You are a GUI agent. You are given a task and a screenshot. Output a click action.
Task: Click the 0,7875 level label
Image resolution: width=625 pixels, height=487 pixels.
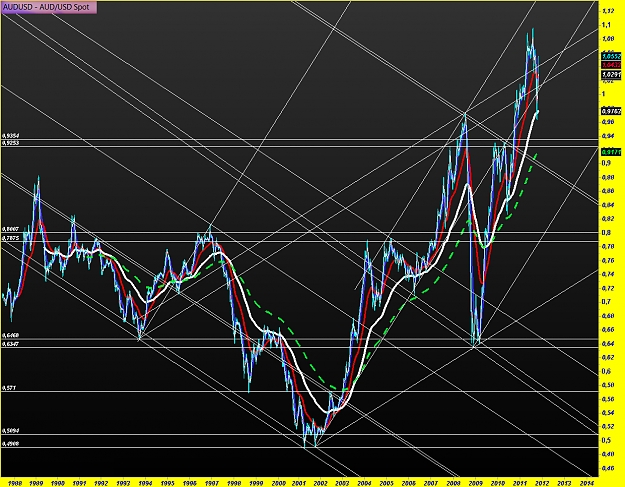(11, 238)
